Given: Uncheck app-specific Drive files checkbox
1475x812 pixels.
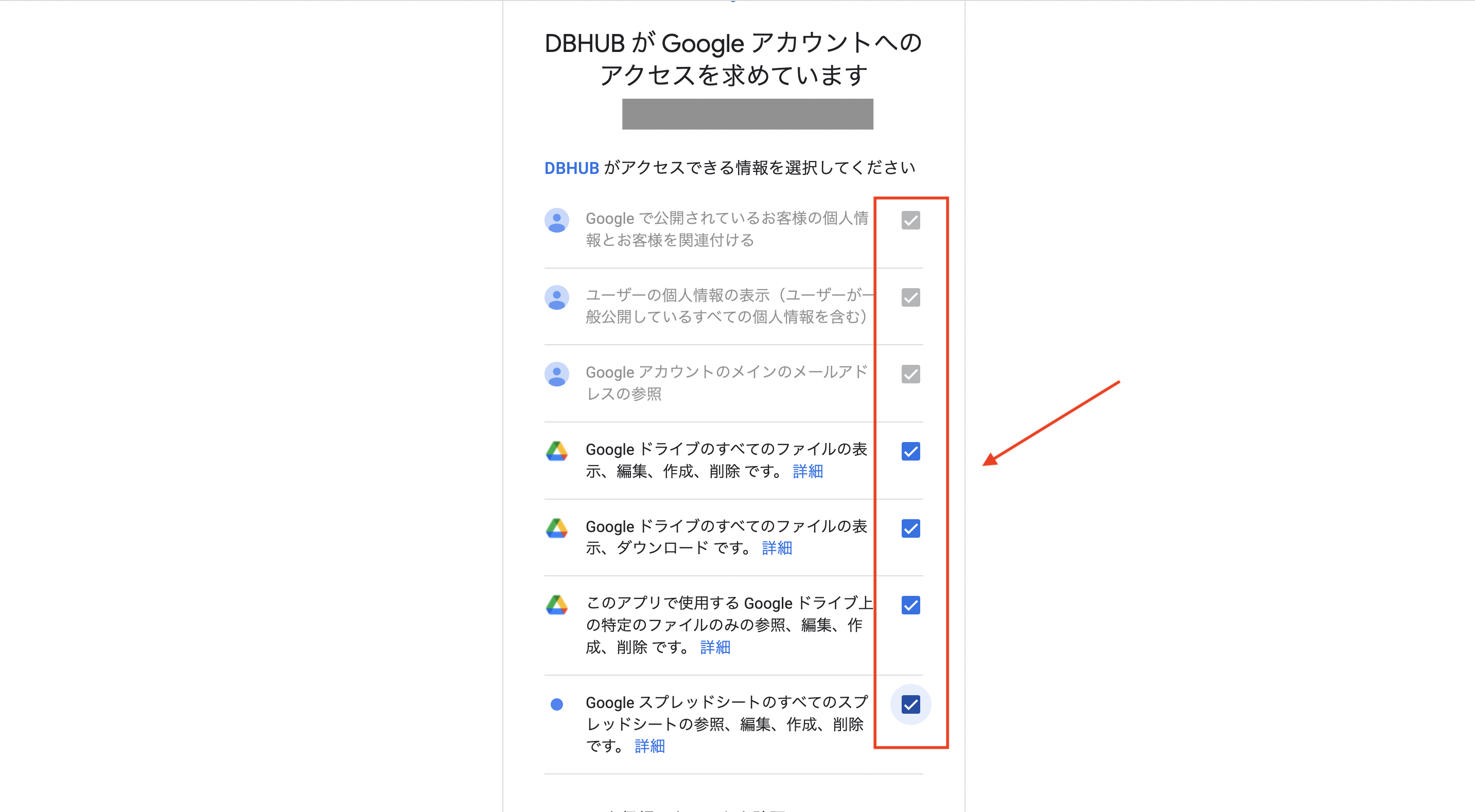Looking at the screenshot, I should tap(910, 605).
